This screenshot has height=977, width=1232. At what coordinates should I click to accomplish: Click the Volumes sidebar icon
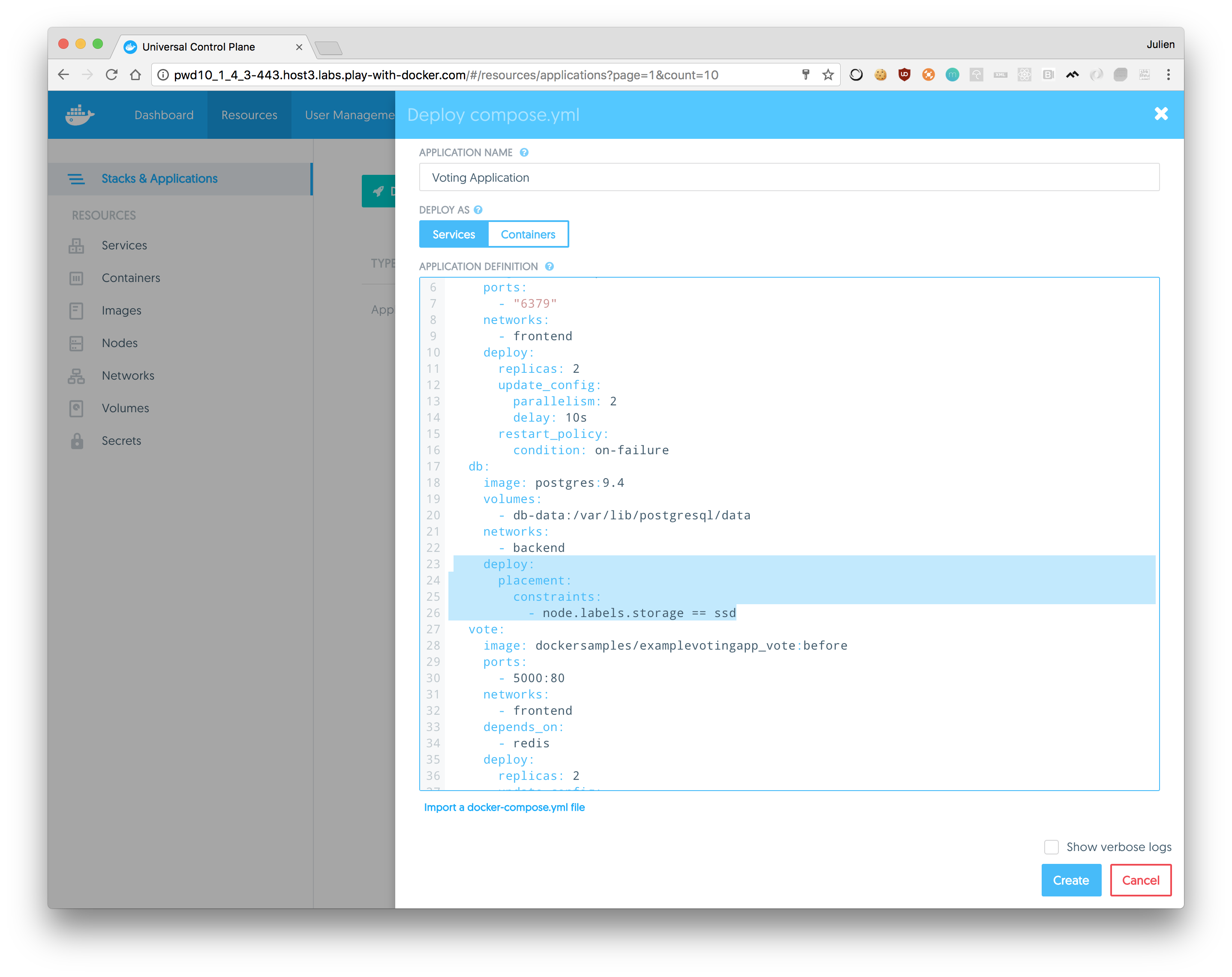(76, 408)
